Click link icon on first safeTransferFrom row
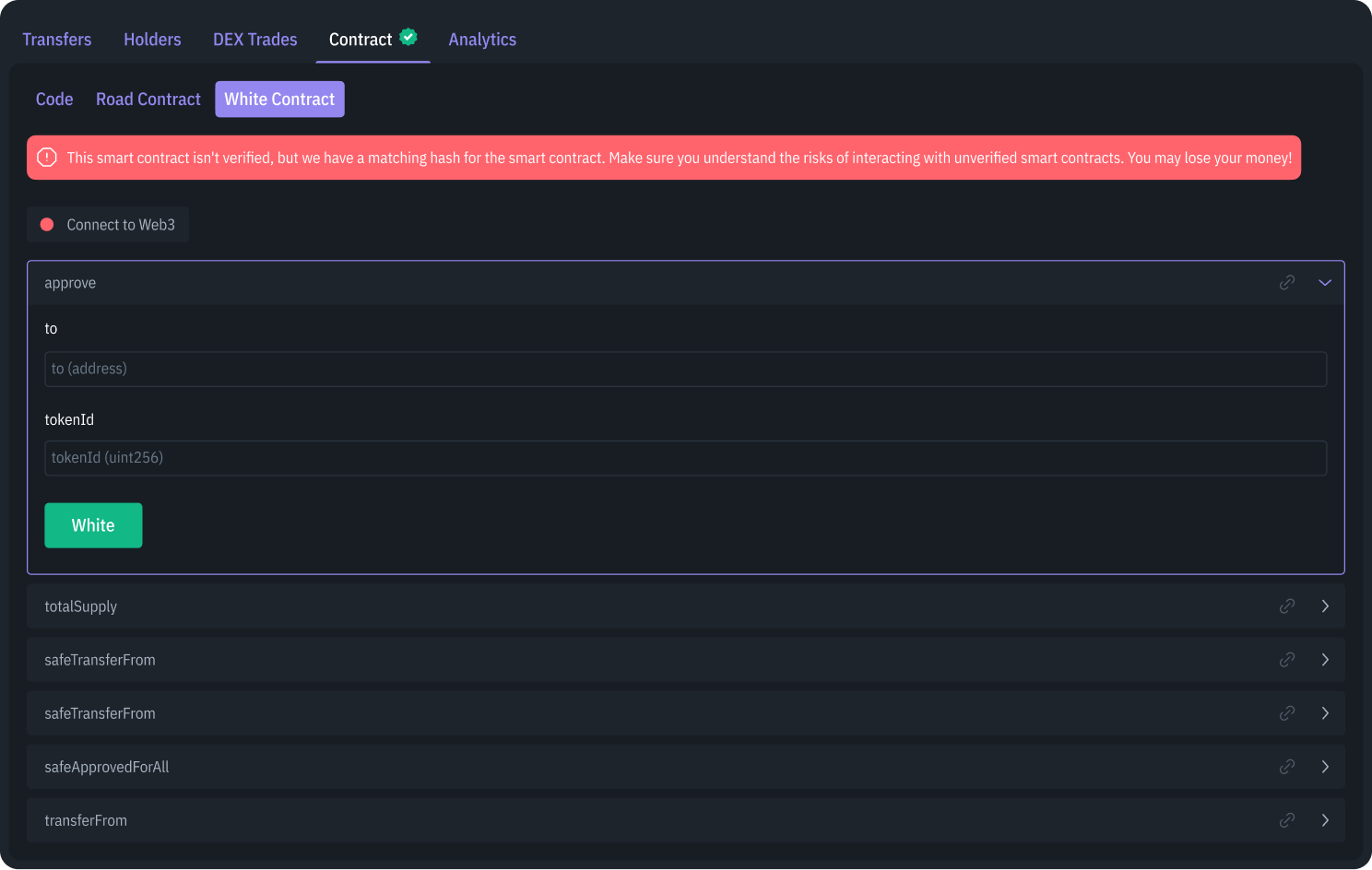1372x870 pixels. pos(1287,660)
